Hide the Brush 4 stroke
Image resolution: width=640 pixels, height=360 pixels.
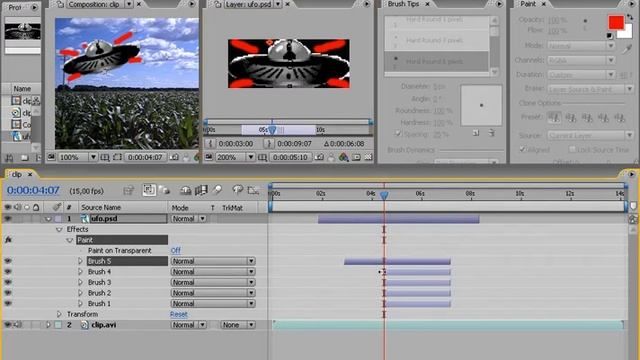[8, 271]
